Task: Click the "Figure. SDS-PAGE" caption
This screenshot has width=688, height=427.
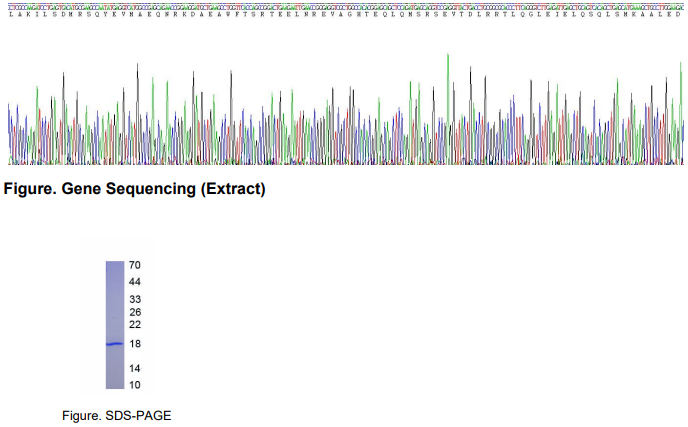Action: tap(116, 416)
